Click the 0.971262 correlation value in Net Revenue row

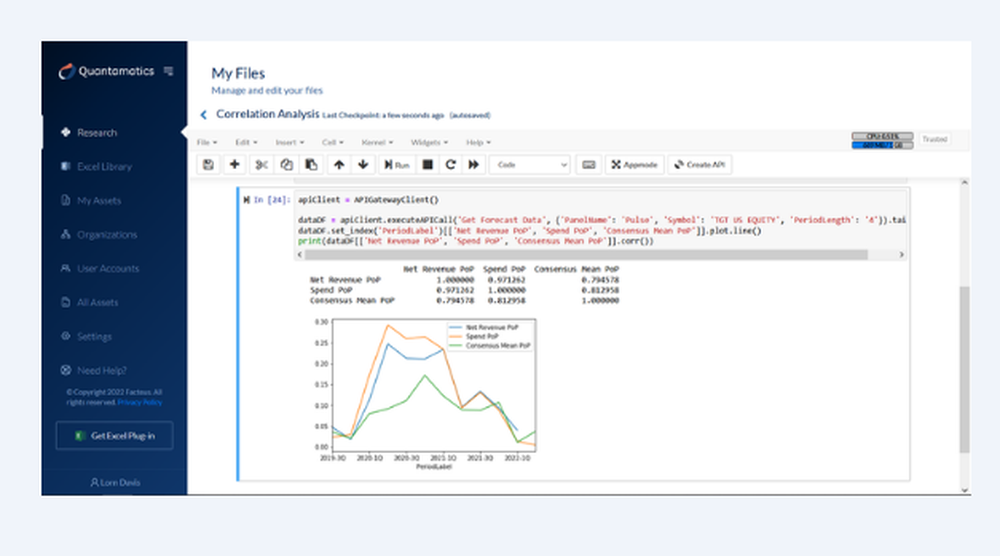506,279
